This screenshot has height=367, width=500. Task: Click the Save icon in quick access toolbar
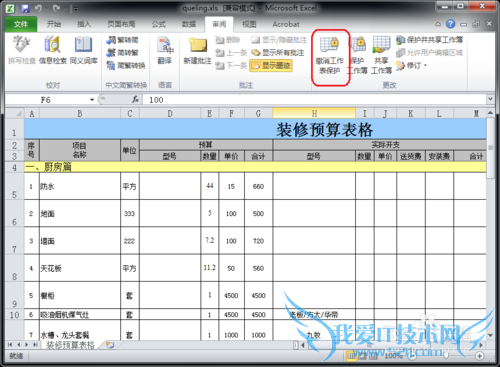(x=25, y=8)
